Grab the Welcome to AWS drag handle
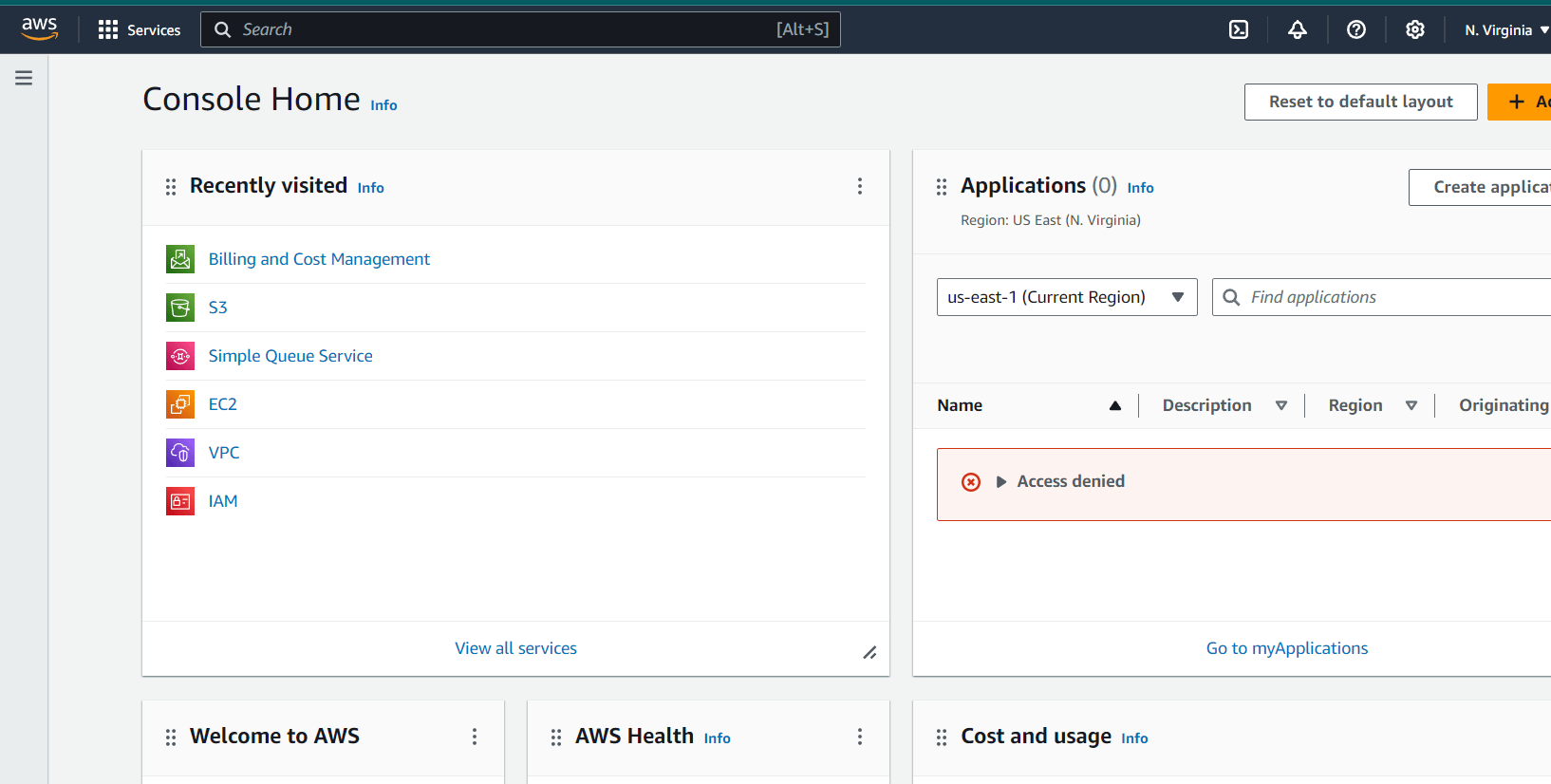 click(x=171, y=737)
